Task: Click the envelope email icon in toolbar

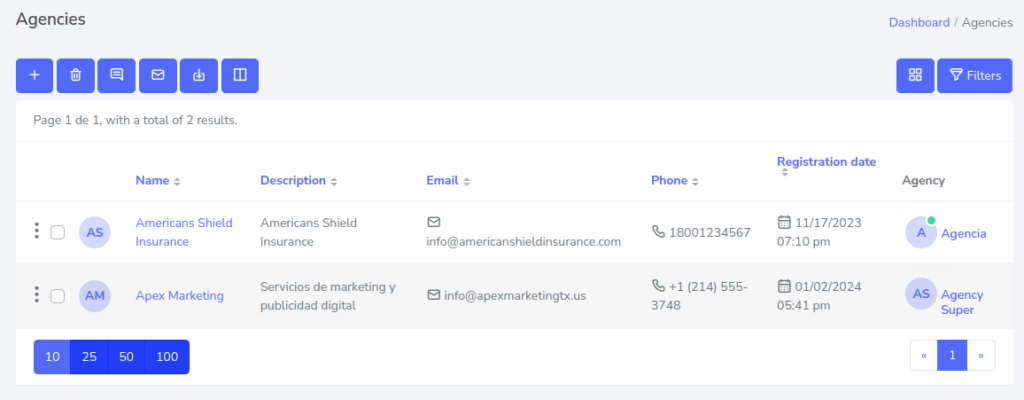Action: (x=158, y=75)
